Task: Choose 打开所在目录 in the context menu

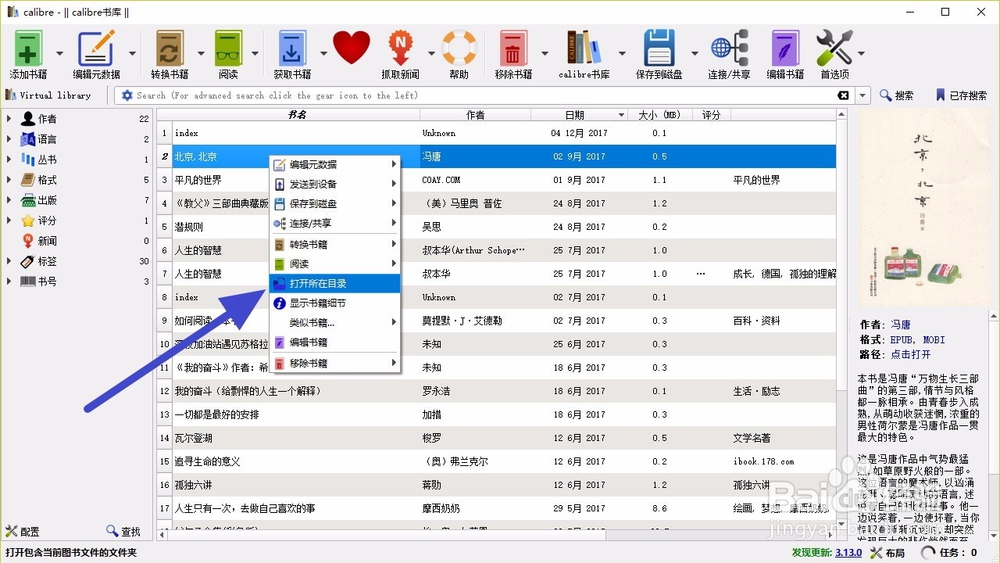Action: pos(335,283)
